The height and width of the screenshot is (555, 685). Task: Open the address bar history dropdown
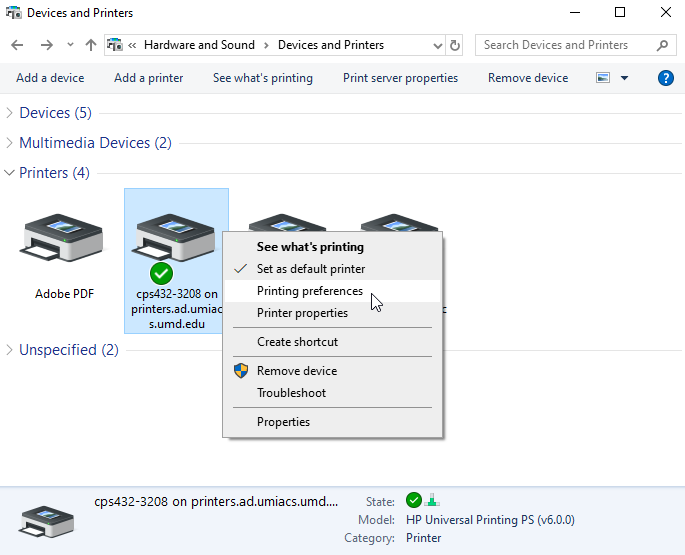click(x=438, y=45)
